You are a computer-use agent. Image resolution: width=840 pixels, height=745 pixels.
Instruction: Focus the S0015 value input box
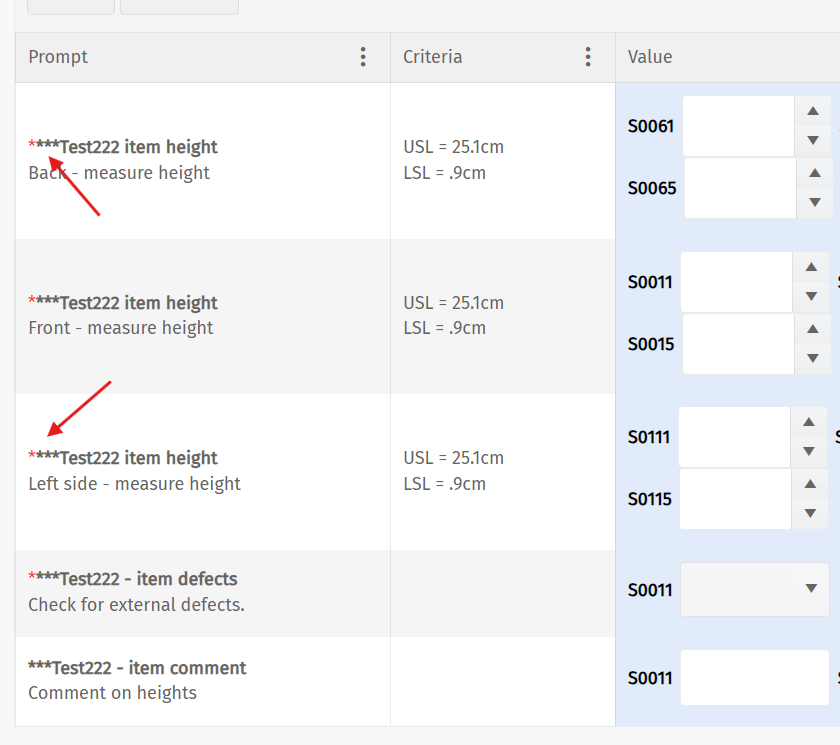click(x=738, y=344)
